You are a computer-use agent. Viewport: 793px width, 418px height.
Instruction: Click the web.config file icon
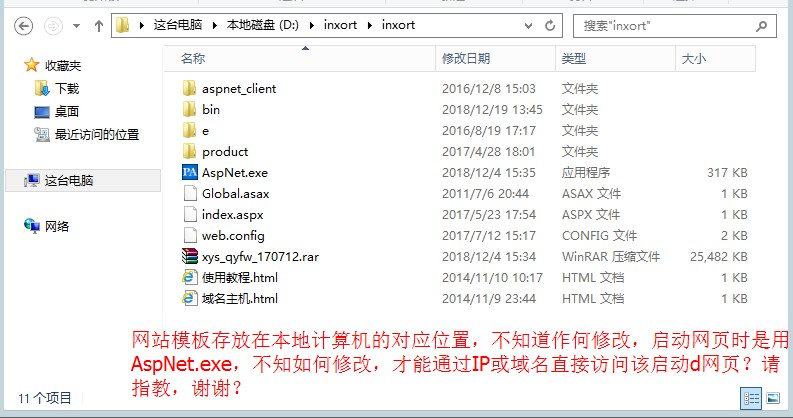pos(190,236)
